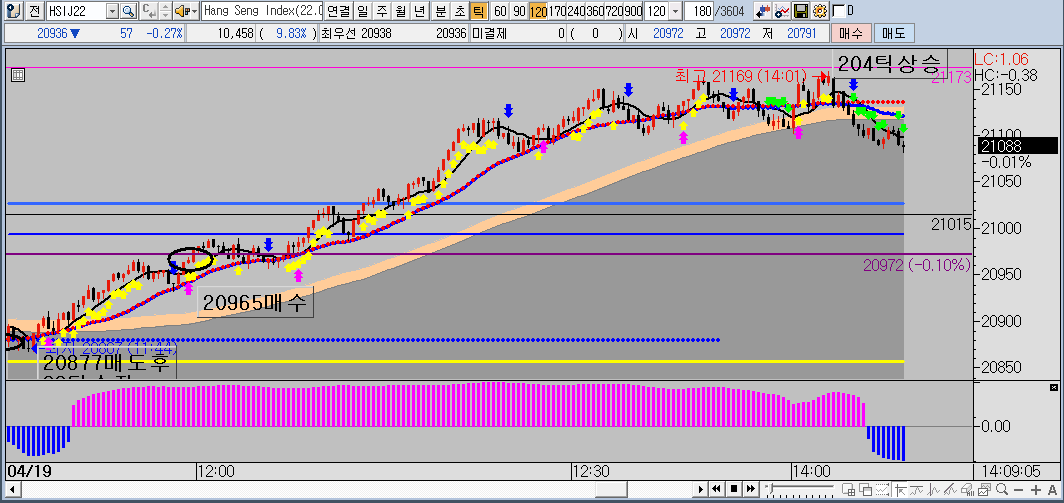Switch to 주 weekly period

point(382,11)
